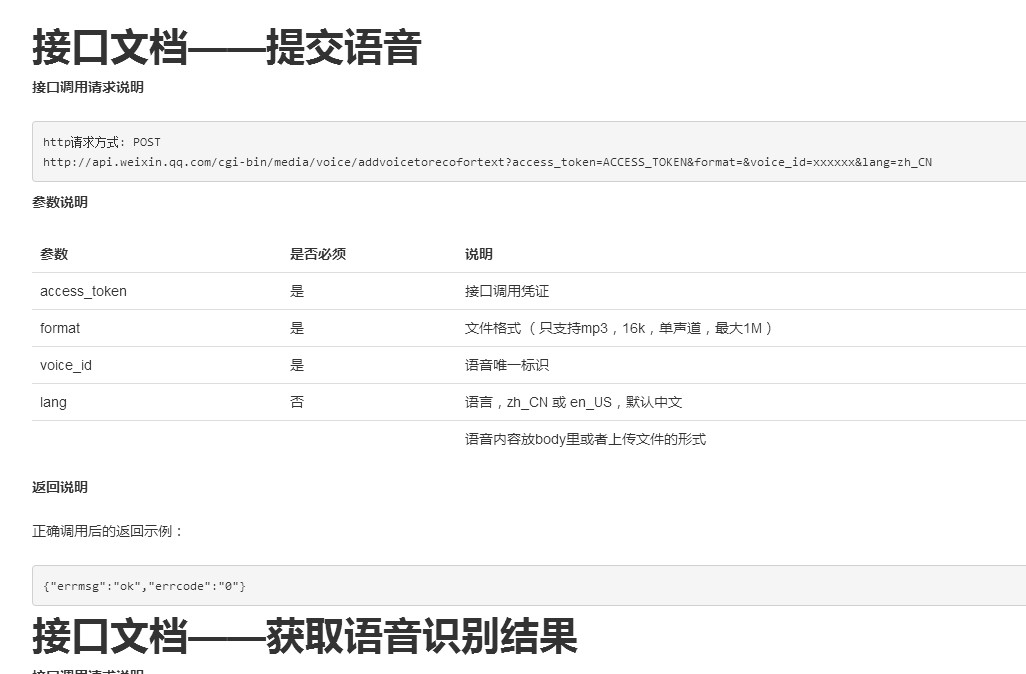Select the format parameter cell
The image size is (1026, 674).
tap(60, 328)
